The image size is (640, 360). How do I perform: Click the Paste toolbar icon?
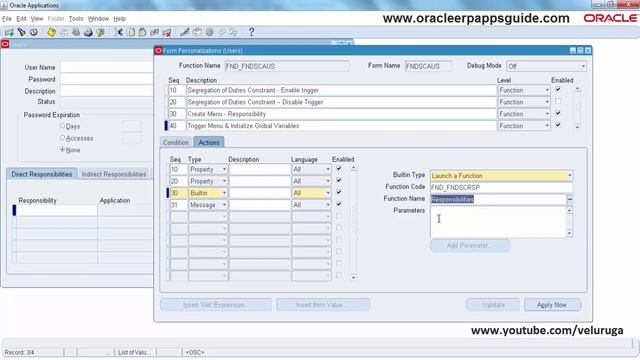coord(142,32)
